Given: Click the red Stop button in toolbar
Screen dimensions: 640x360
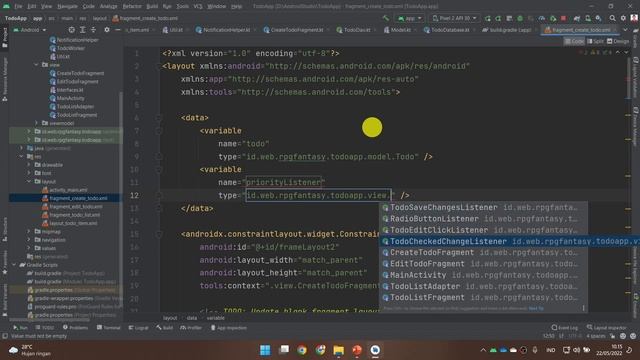Looking at the screenshot, I should pyautogui.click(x=564, y=18).
